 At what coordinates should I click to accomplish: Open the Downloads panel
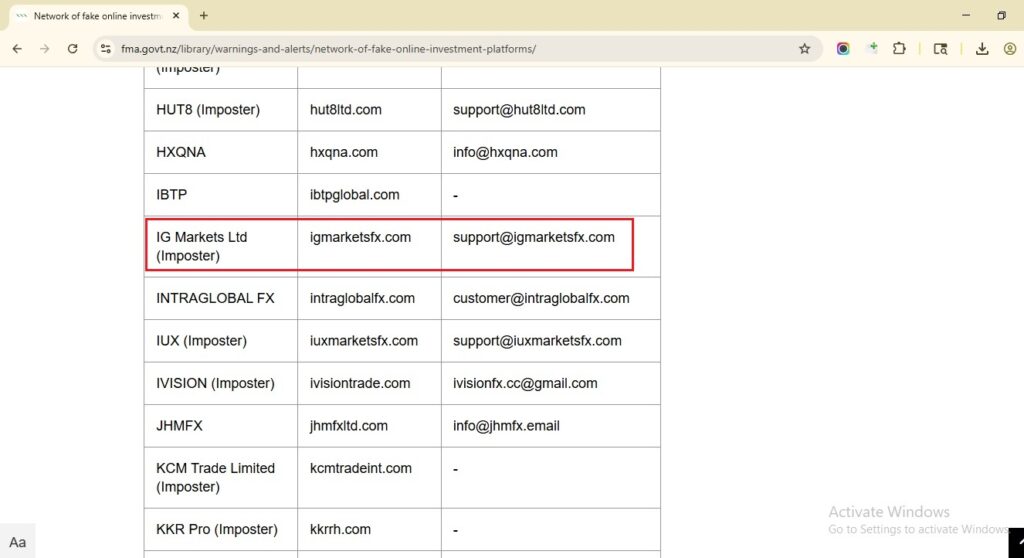tap(982, 49)
